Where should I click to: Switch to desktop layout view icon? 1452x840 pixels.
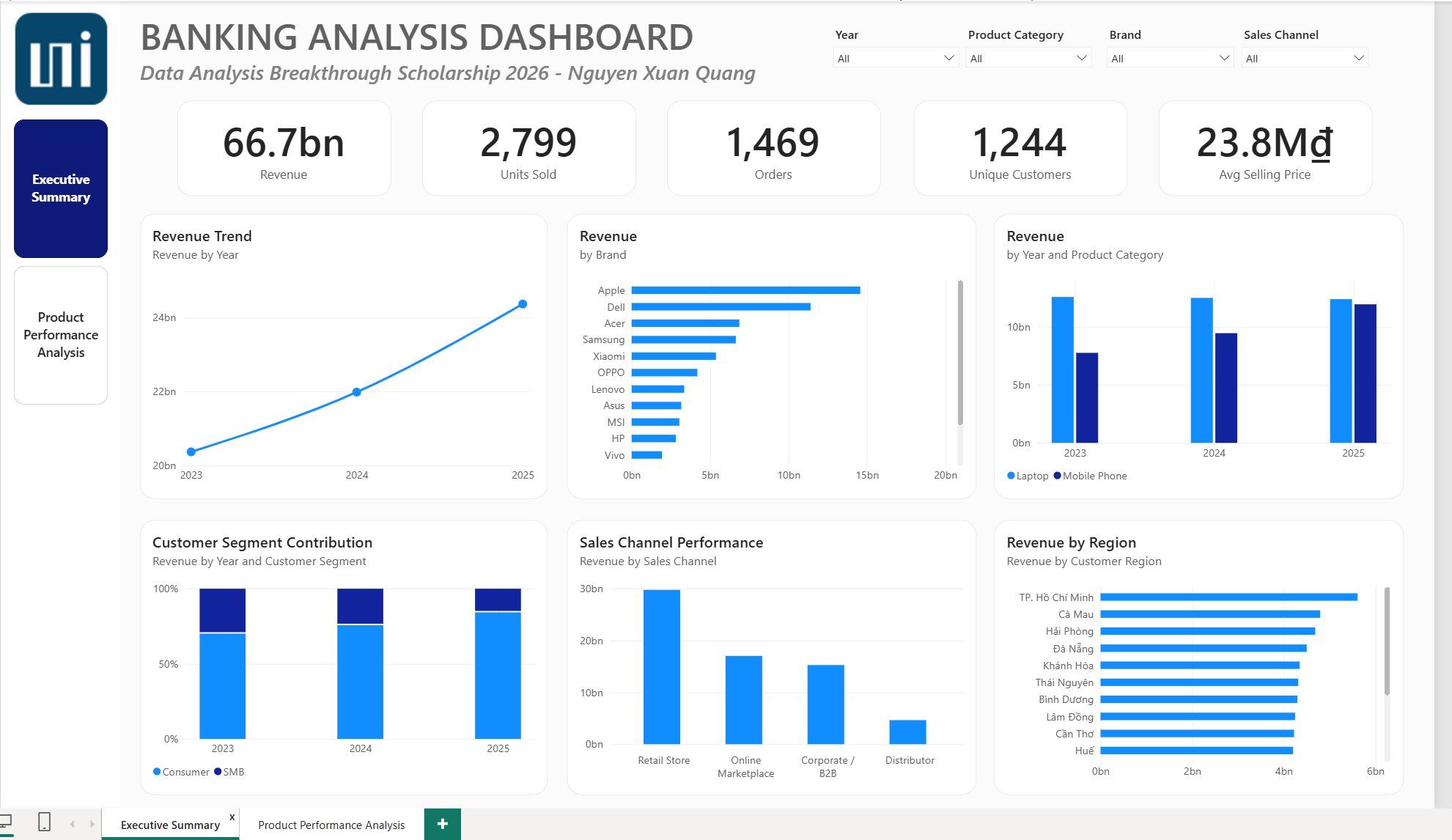click(x=6, y=822)
